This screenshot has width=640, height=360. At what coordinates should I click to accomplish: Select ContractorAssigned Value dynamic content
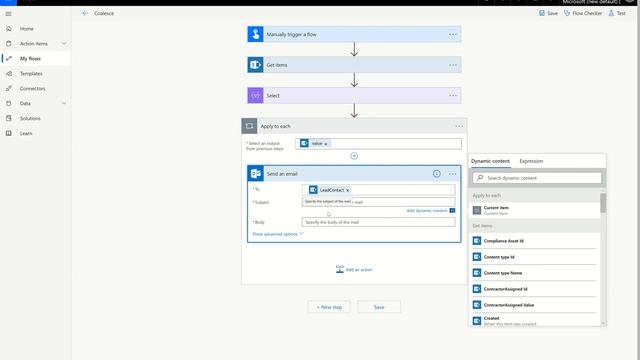click(x=534, y=305)
